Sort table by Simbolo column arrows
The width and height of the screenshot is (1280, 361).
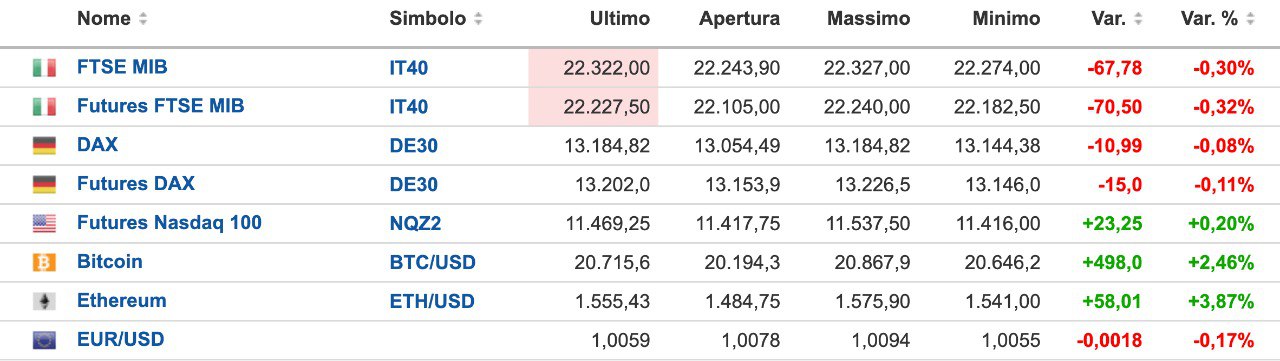pyautogui.click(x=478, y=19)
